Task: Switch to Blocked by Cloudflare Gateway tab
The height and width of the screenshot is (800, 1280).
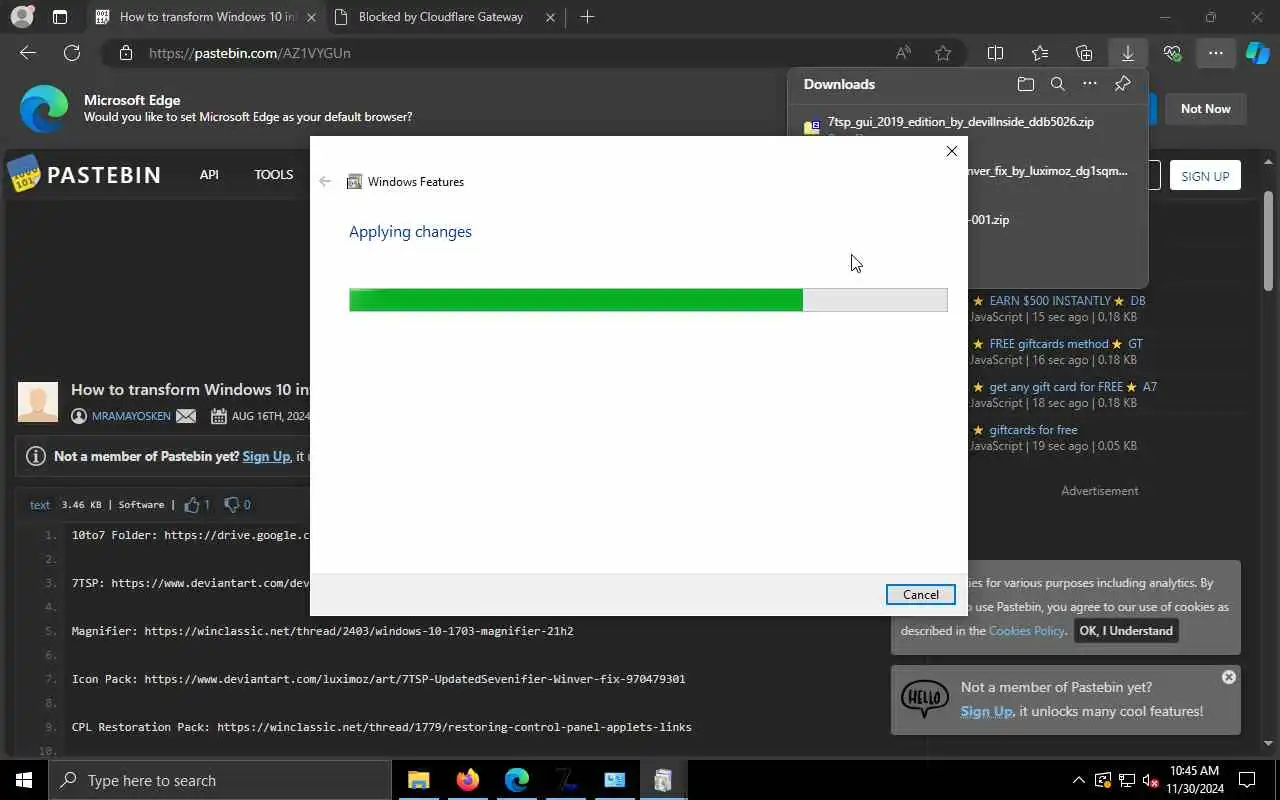Action: click(x=440, y=17)
